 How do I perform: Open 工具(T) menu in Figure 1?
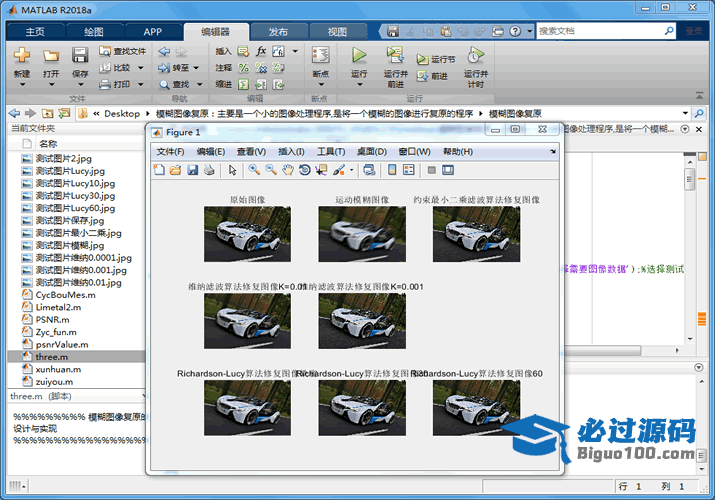point(331,152)
